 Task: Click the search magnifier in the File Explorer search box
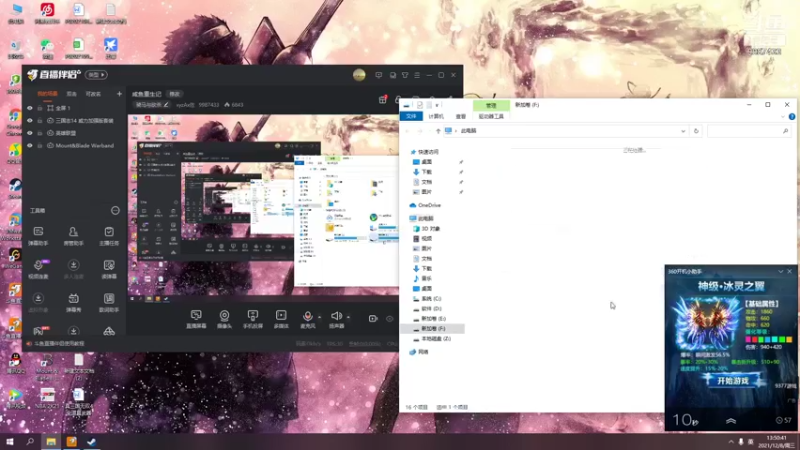pos(785,131)
